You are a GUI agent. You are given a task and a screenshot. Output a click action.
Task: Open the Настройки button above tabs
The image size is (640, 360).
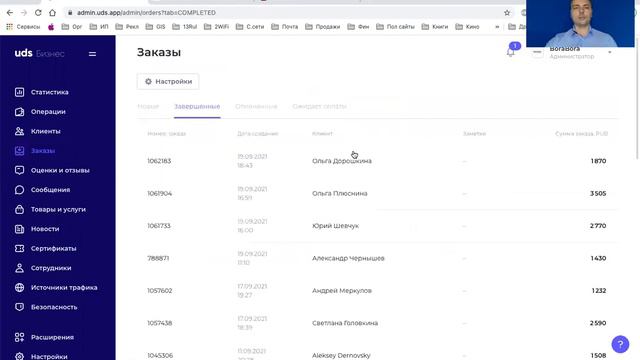click(168, 82)
